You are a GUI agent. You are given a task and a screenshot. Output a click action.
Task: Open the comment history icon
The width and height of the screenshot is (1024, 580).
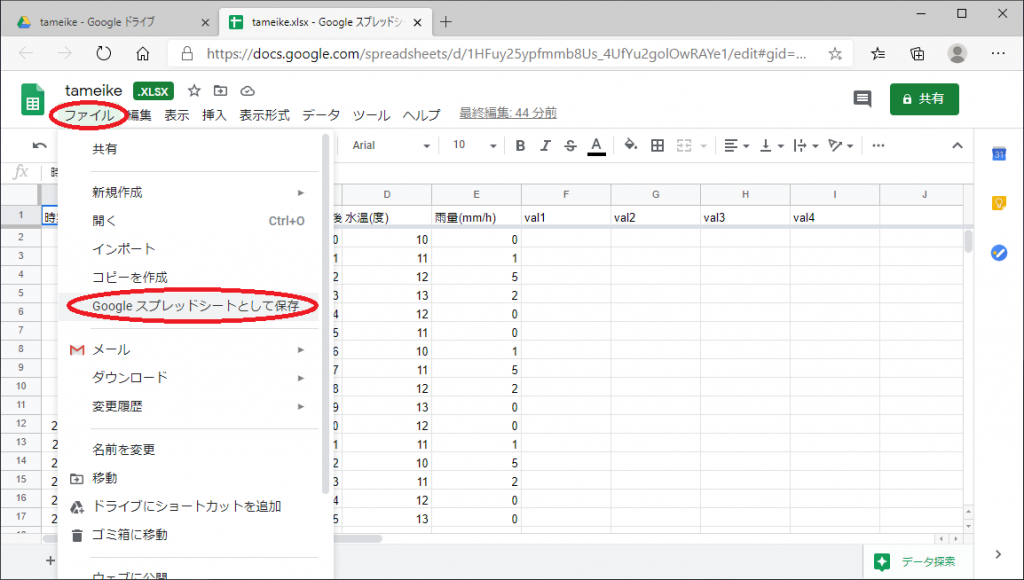(x=862, y=99)
